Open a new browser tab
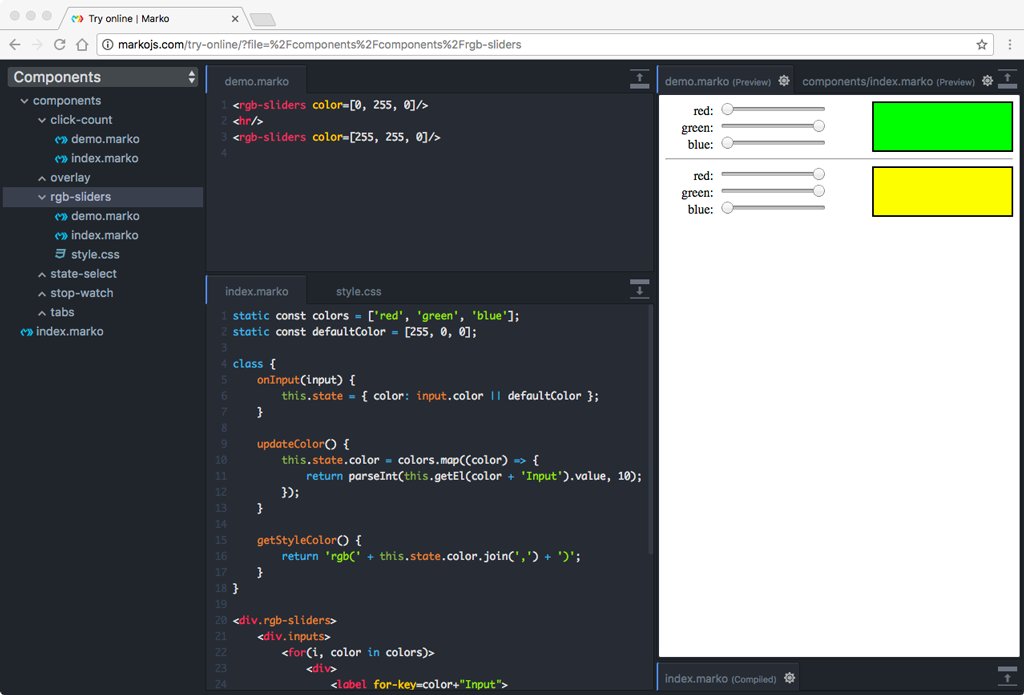This screenshot has width=1024, height=695. 263,20
